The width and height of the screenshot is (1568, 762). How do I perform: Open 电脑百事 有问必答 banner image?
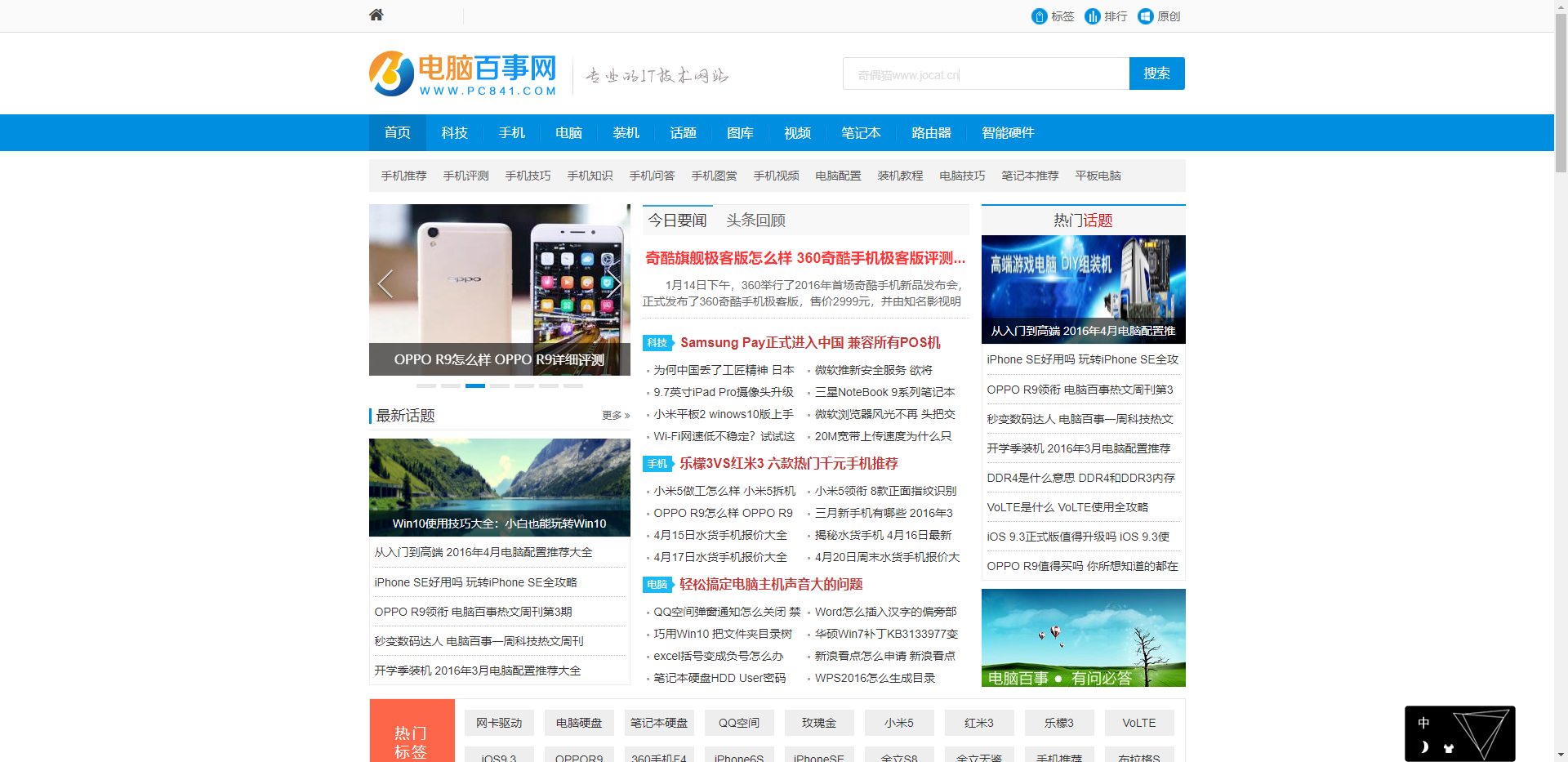point(1084,638)
